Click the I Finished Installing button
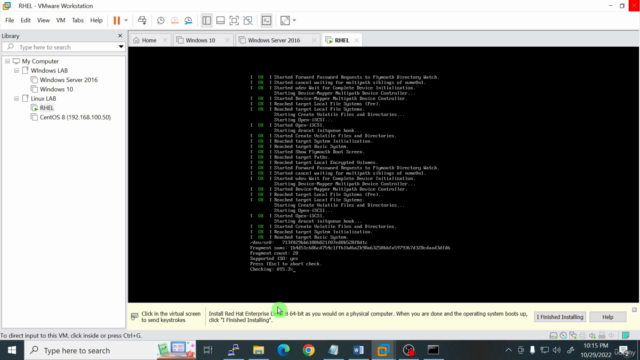 (560, 317)
